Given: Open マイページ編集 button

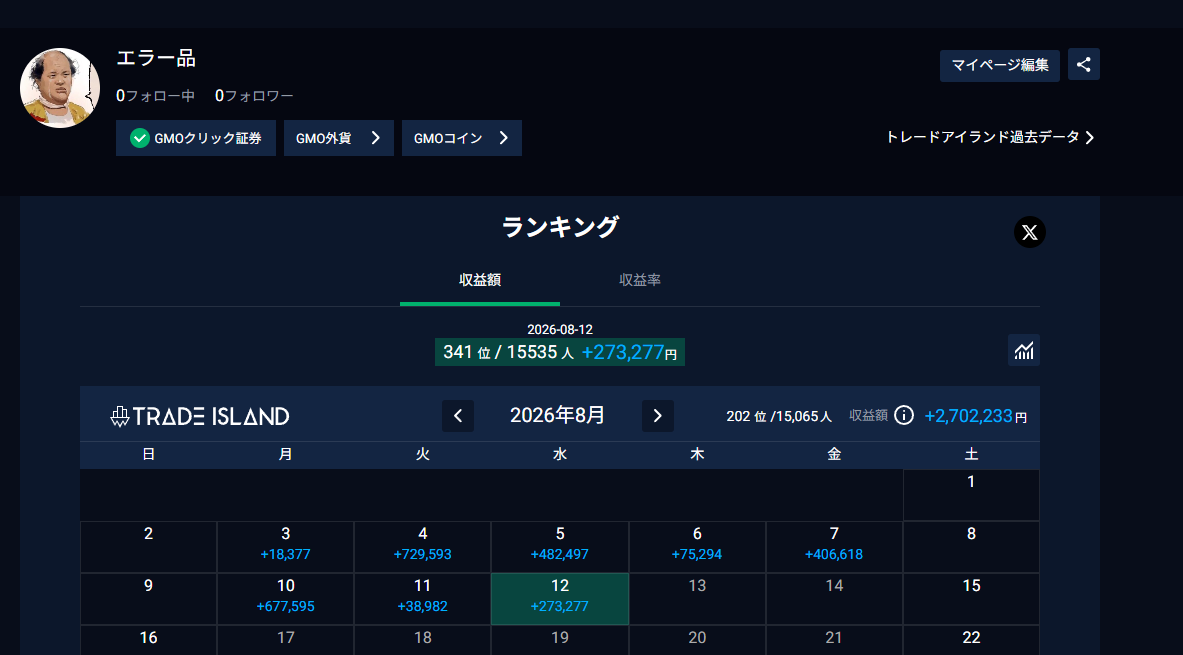Looking at the screenshot, I should pos(1000,66).
